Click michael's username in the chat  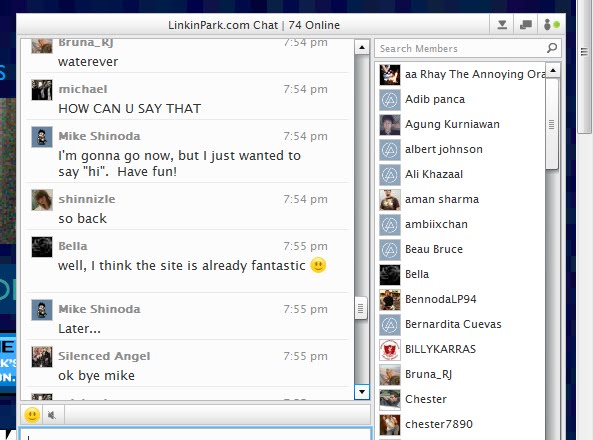(83, 89)
